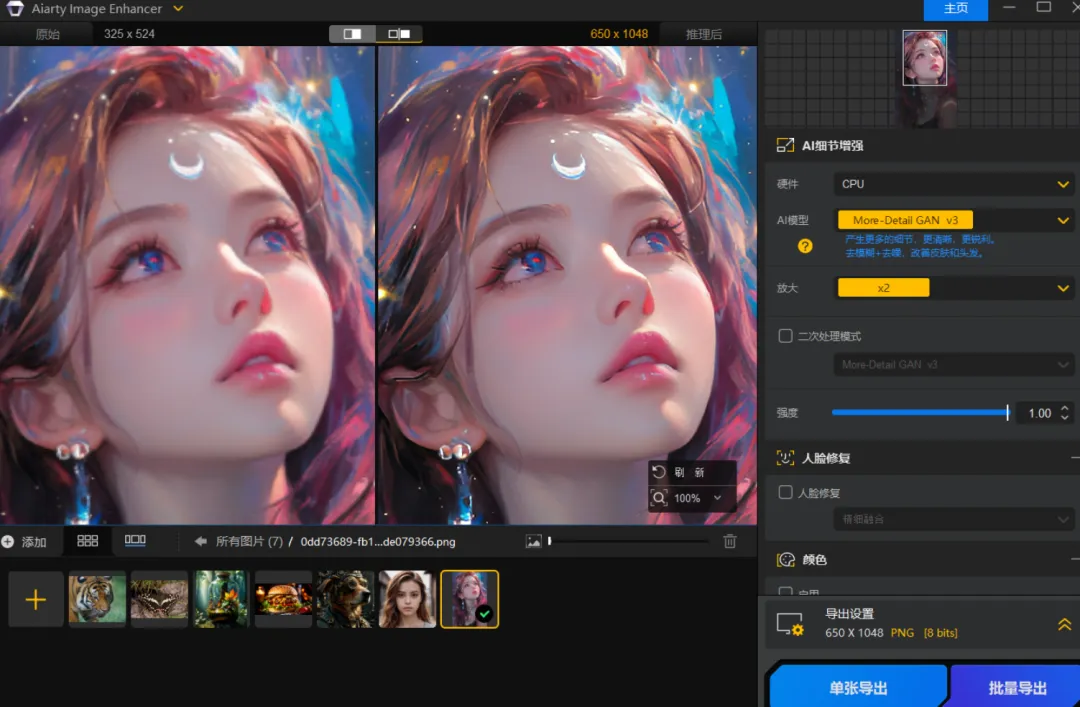Click the [8 bits] depth label

click(x=940, y=633)
